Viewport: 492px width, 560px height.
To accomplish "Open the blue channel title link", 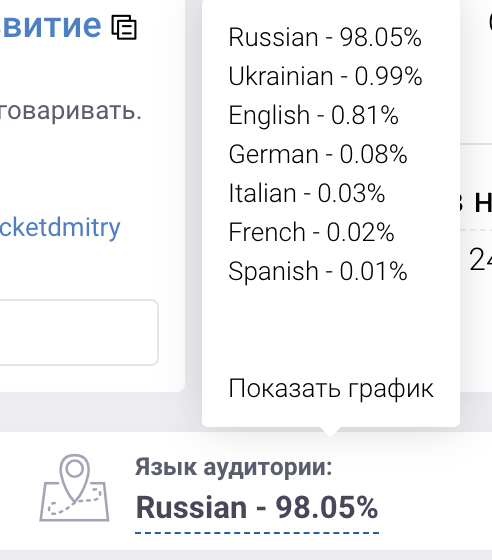I will coord(51,26).
